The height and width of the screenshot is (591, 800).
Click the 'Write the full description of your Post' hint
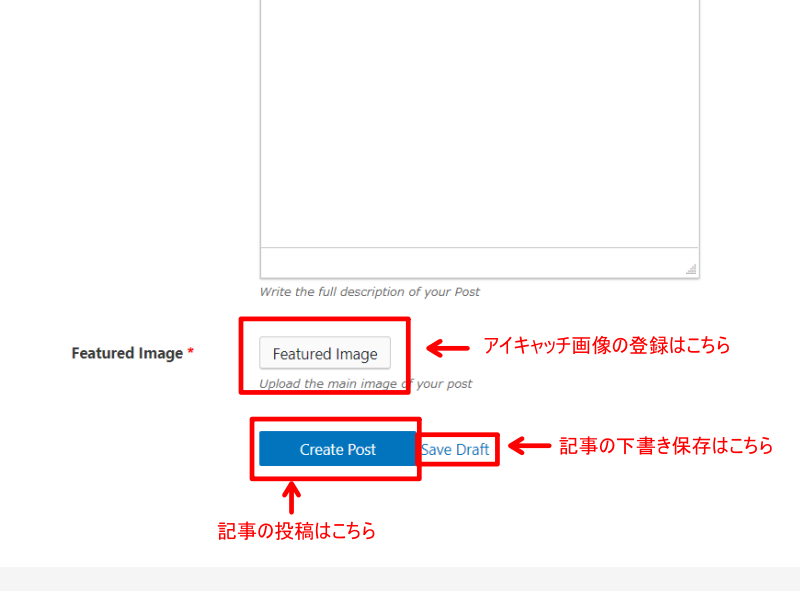(x=370, y=292)
